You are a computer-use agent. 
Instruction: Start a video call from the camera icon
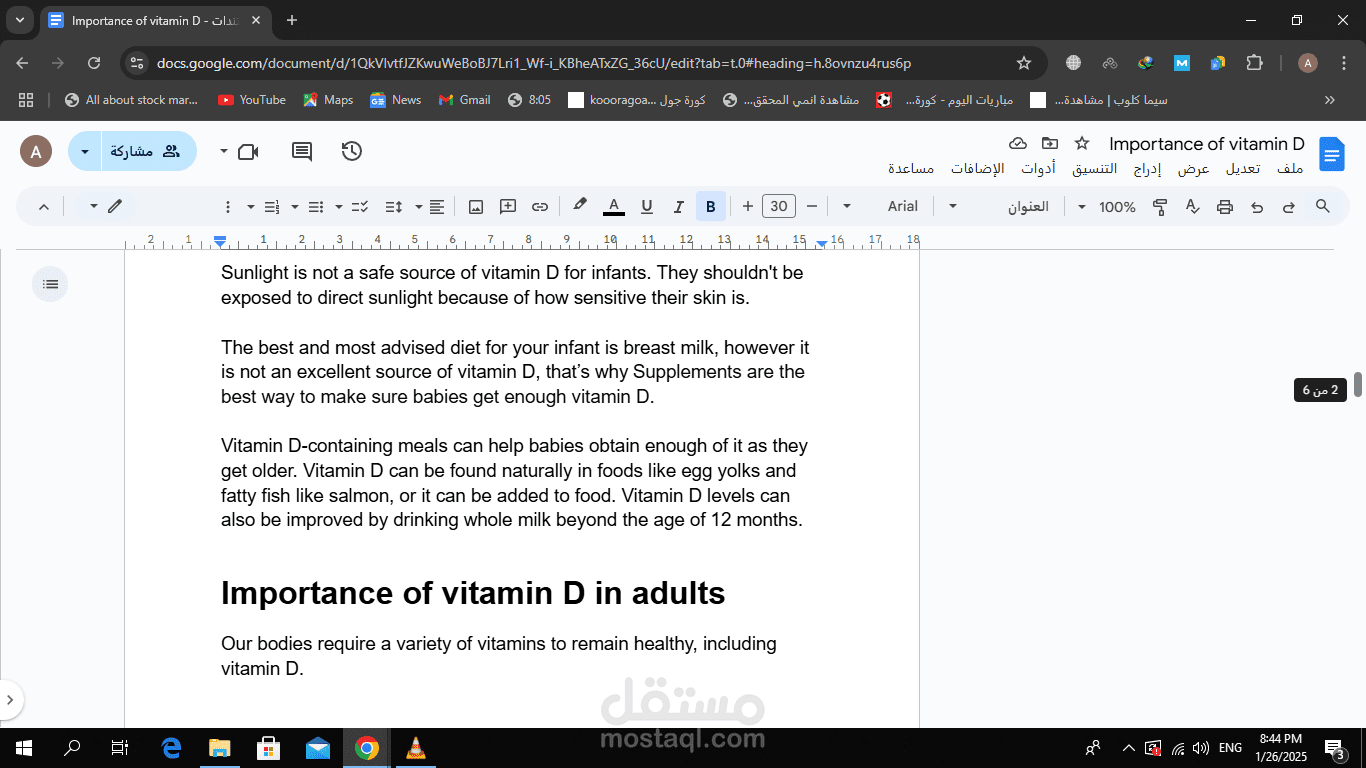248,152
